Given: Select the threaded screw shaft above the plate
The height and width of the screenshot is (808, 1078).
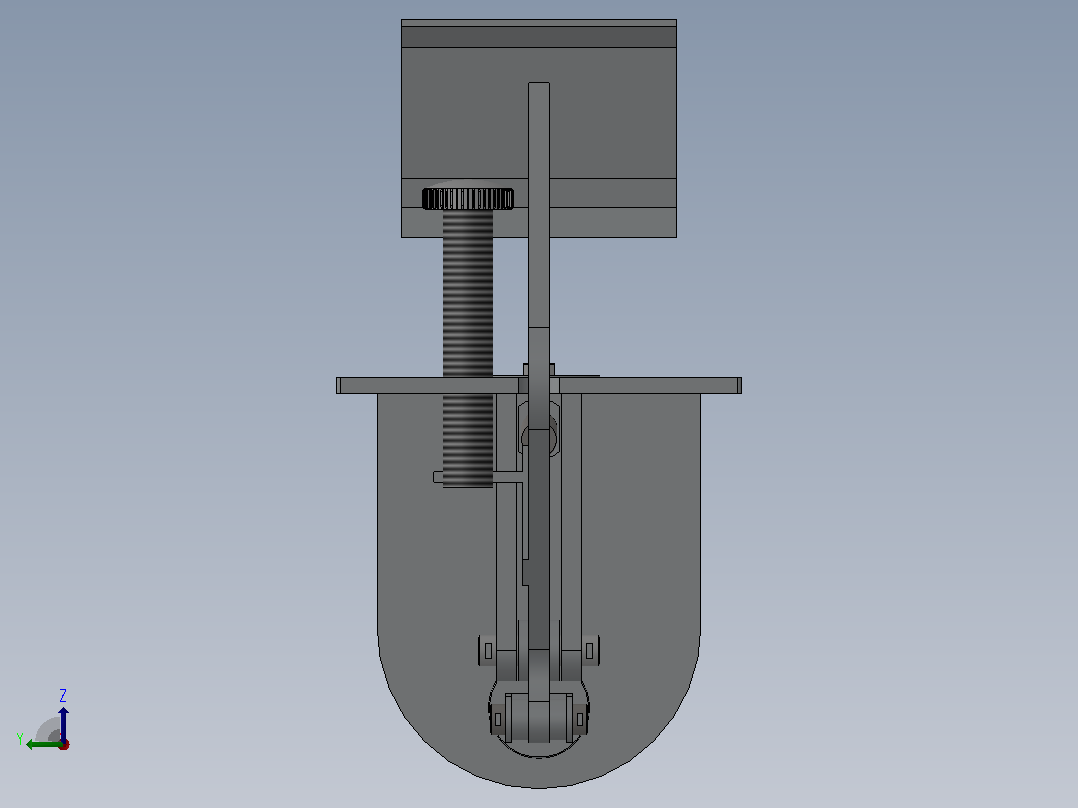Looking at the screenshot, I should 468,294.
